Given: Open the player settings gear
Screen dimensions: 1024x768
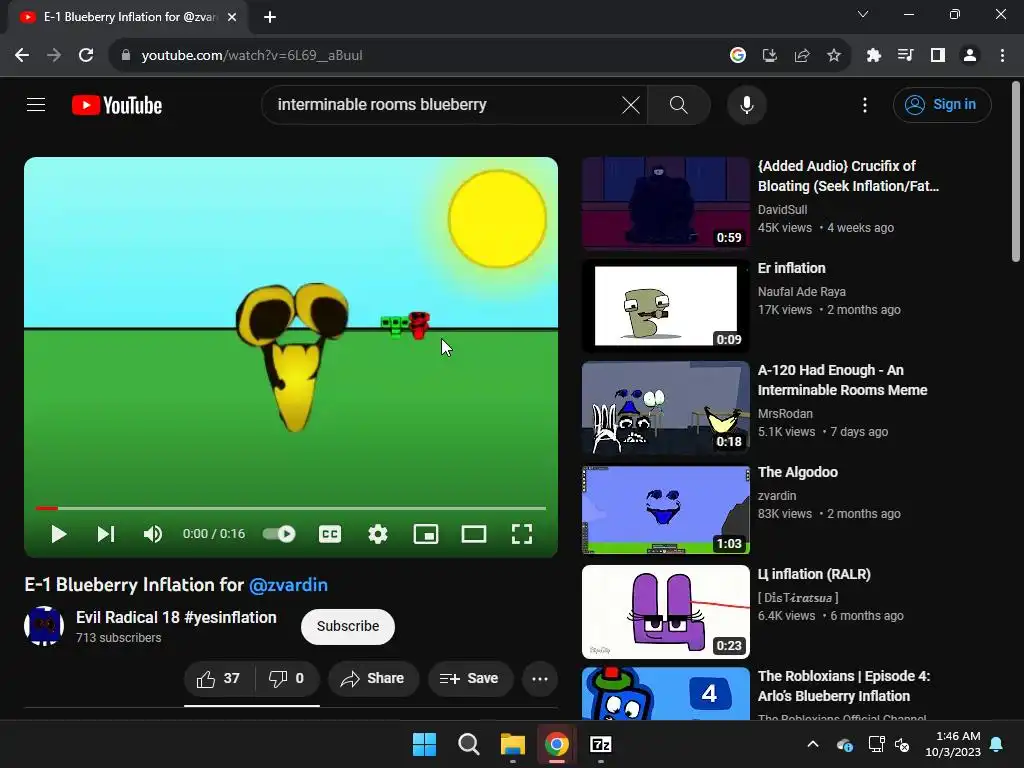Looking at the screenshot, I should pos(377,534).
